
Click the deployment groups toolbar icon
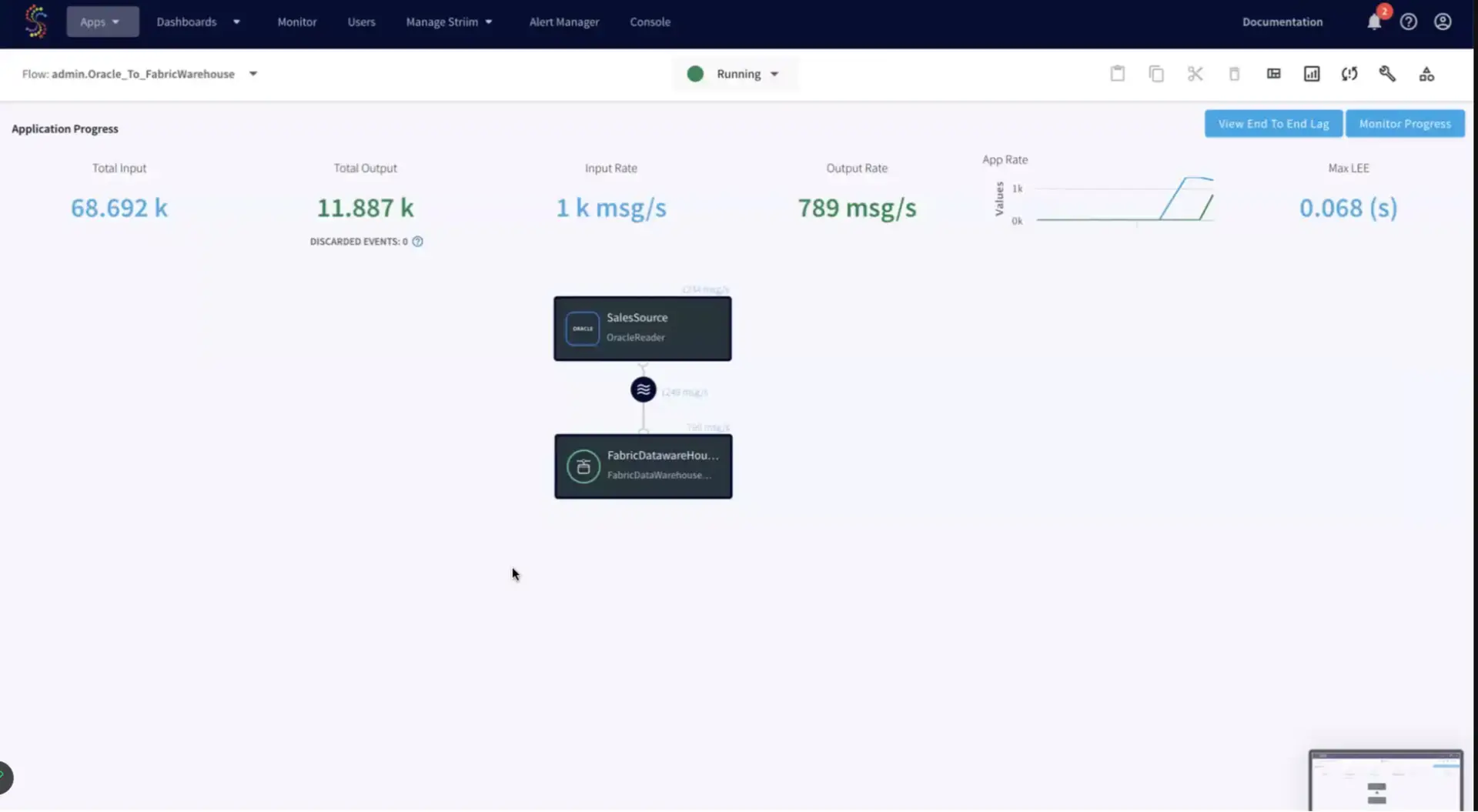click(1426, 74)
